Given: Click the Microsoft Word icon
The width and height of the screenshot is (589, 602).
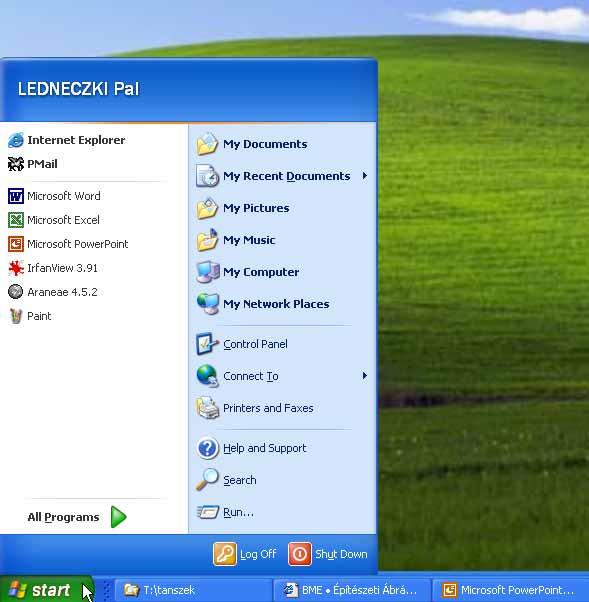Looking at the screenshot, I should pyautogui.click(x=16, y=196).
